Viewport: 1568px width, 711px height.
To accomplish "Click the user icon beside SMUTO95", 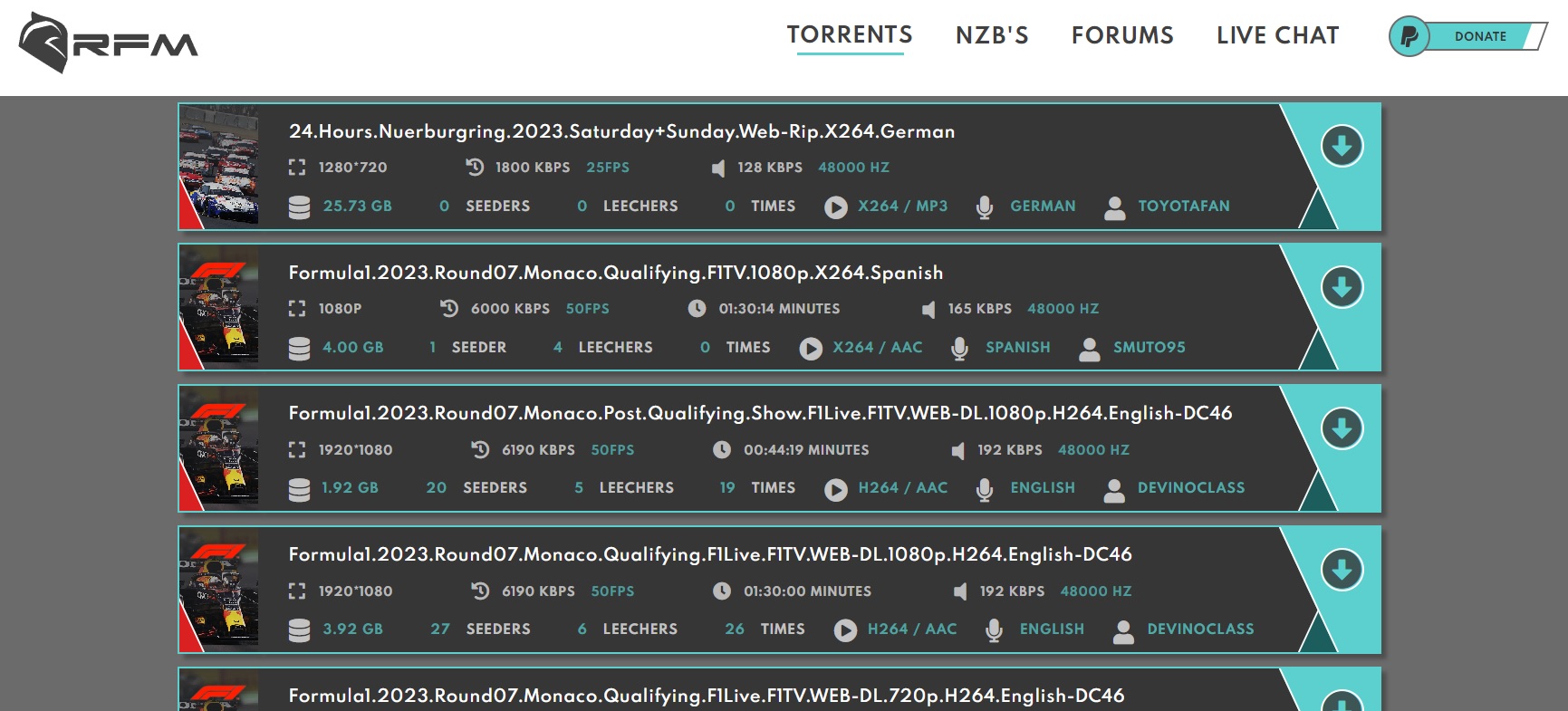I will pos(1090,349).
